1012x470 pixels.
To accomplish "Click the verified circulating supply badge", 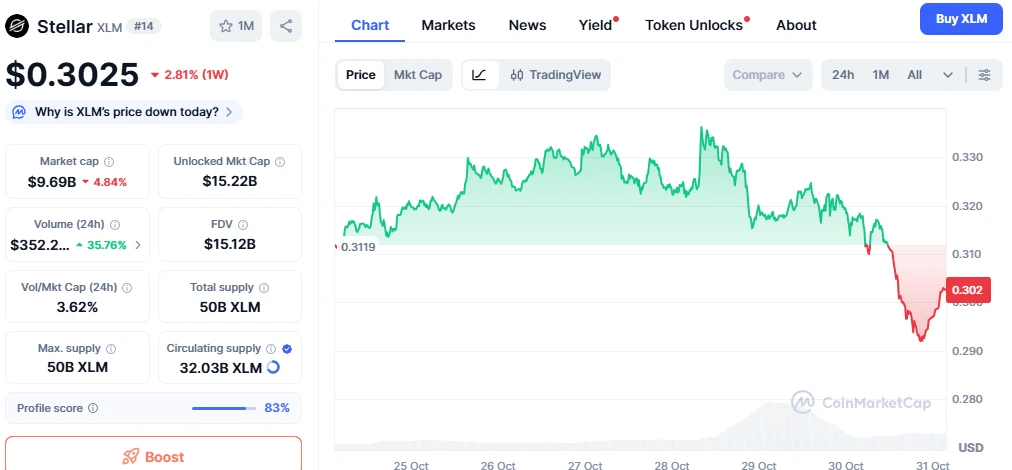I will pos(287,349).
